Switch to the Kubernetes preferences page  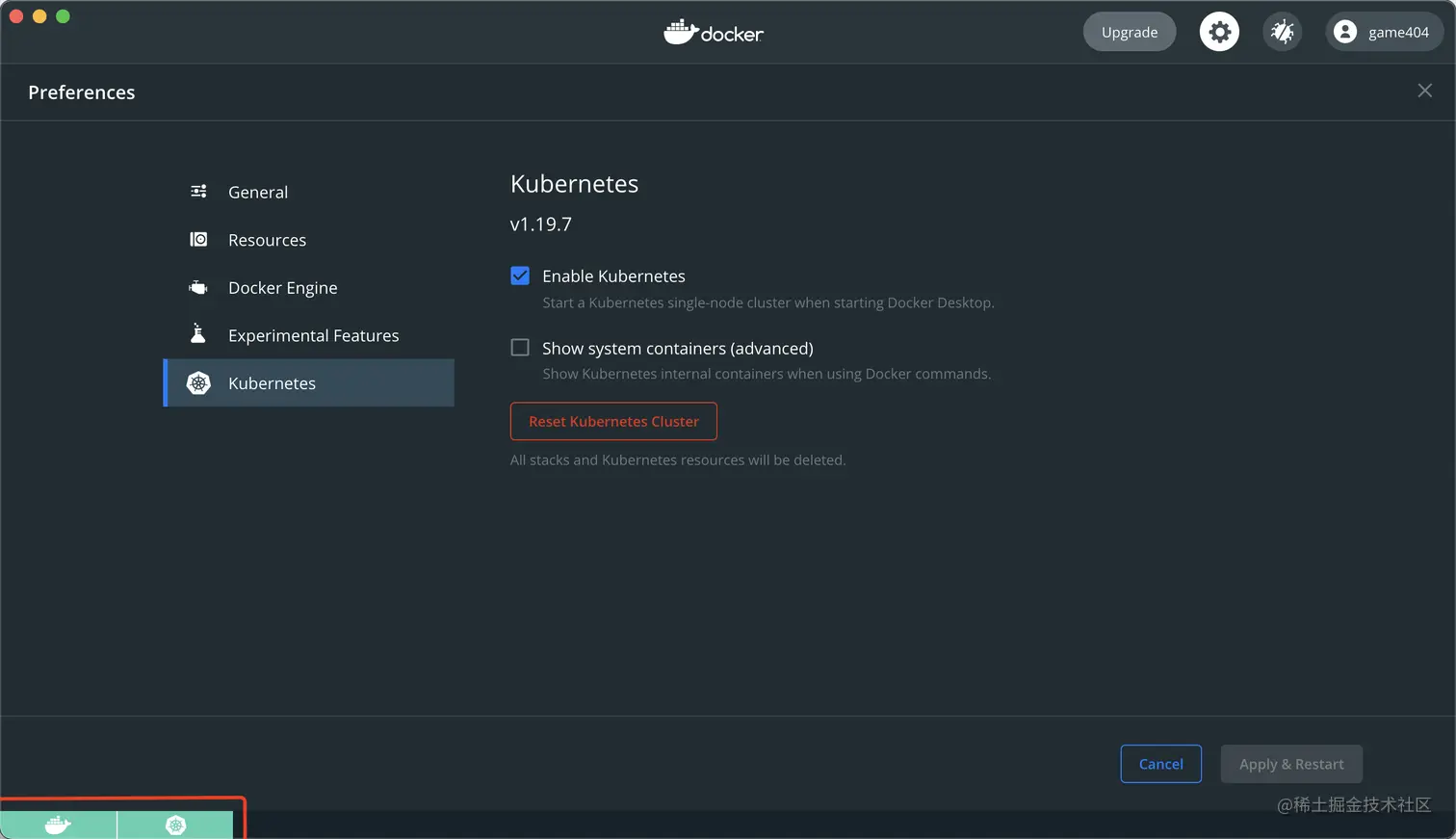coord(272,382)
